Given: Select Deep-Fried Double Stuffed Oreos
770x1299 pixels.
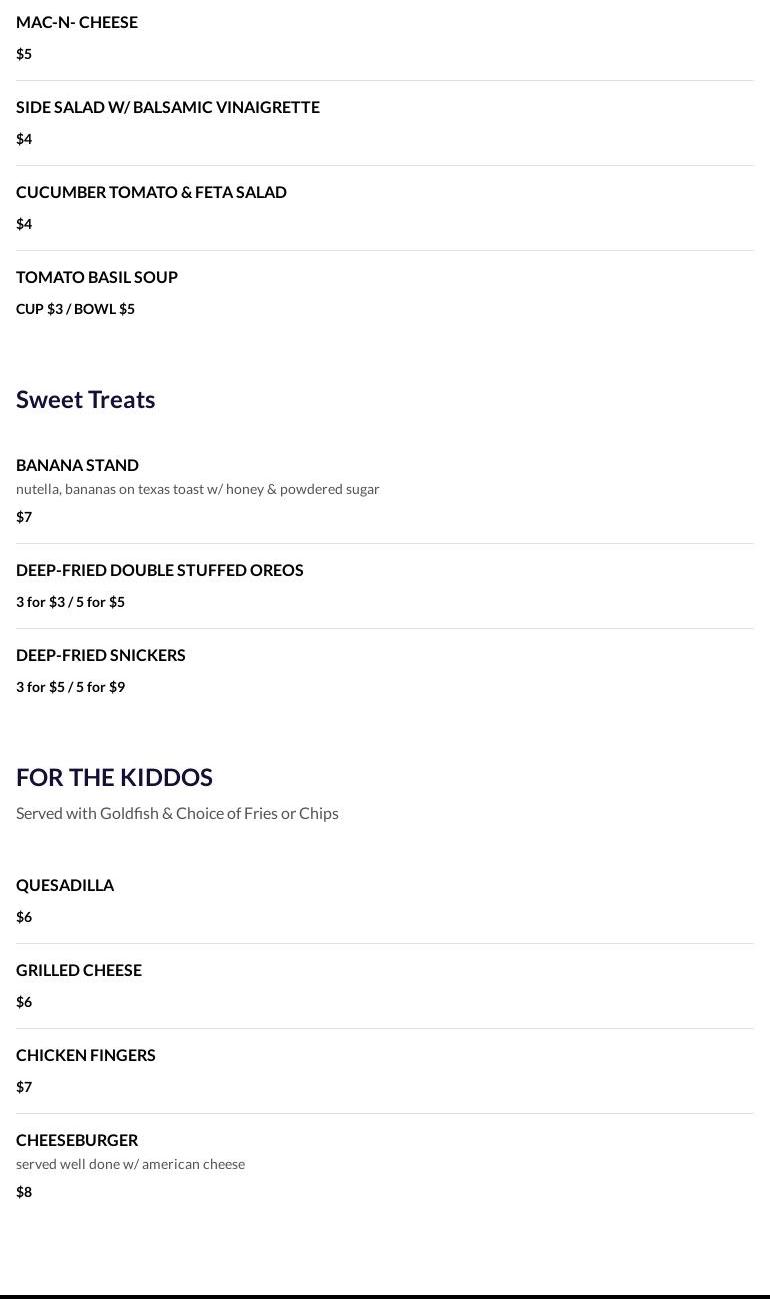Looking at the screenshot, I should coord(159,570).
